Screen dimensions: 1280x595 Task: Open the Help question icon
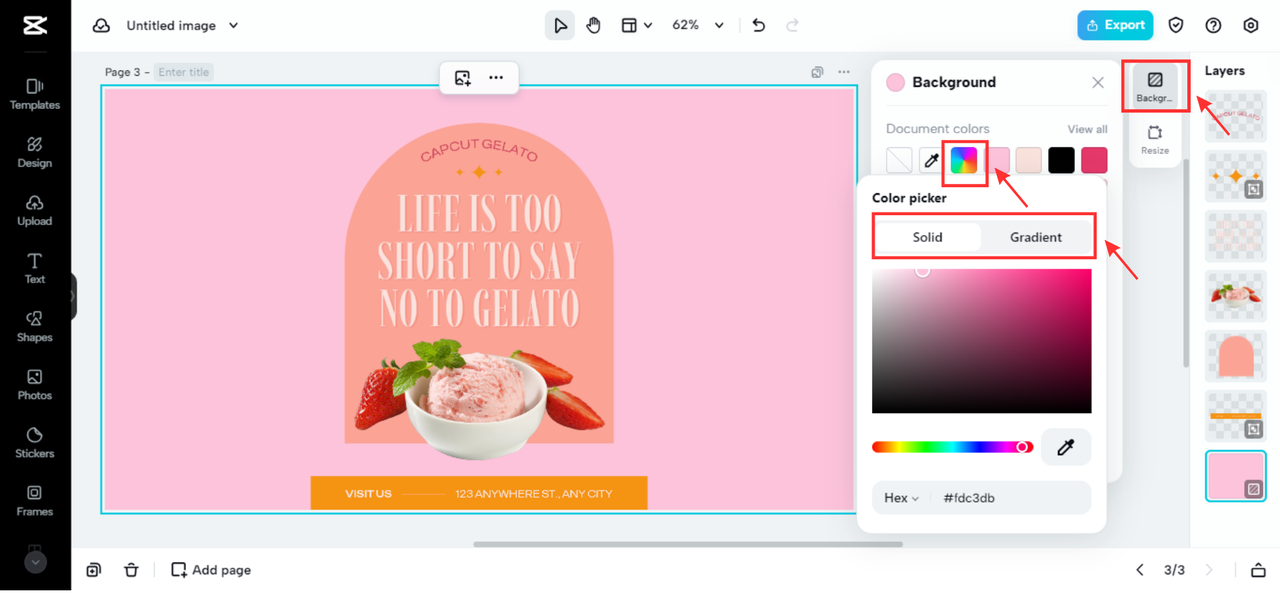1213,26
